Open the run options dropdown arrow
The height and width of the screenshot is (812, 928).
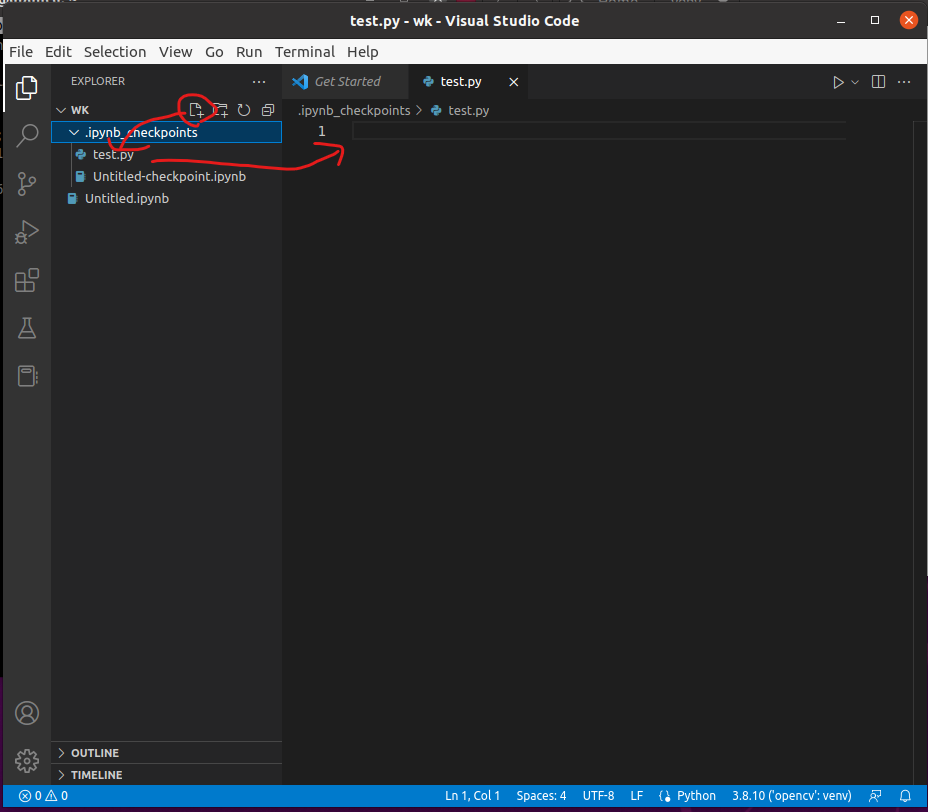(x=855, y=82)
